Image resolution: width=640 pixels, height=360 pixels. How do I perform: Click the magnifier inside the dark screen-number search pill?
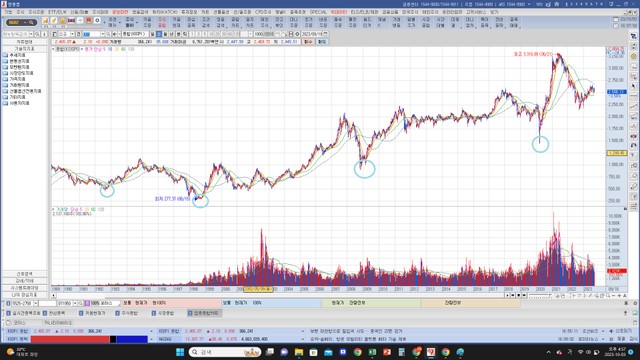31,22
